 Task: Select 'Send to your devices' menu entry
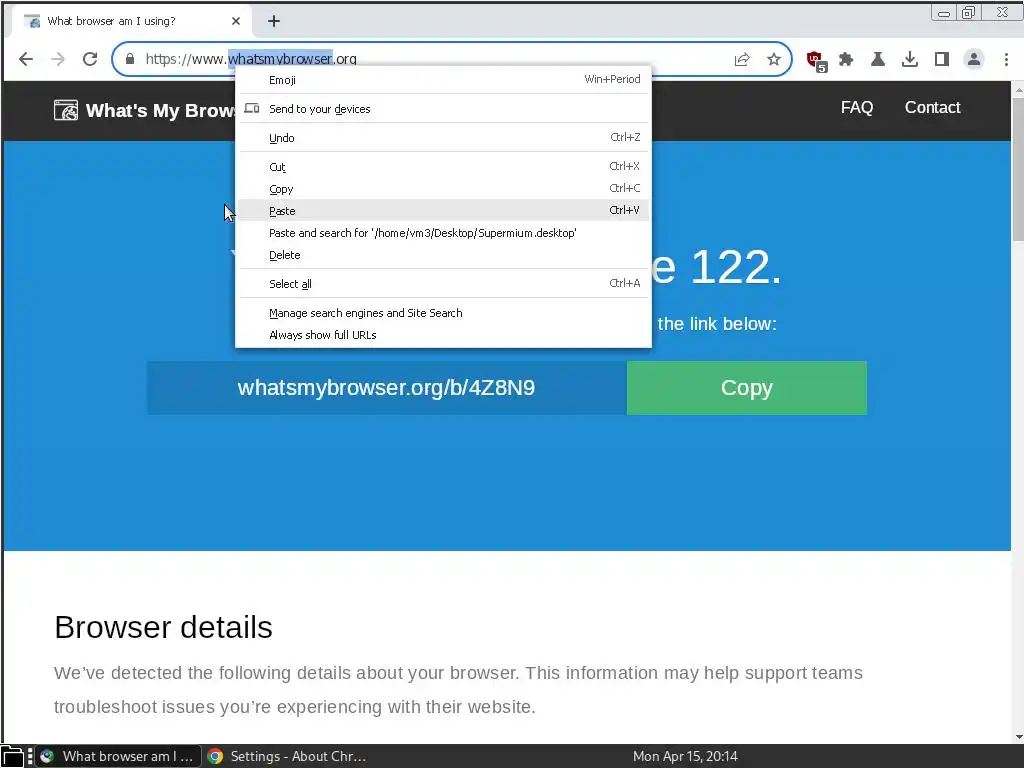click(443, 109)
